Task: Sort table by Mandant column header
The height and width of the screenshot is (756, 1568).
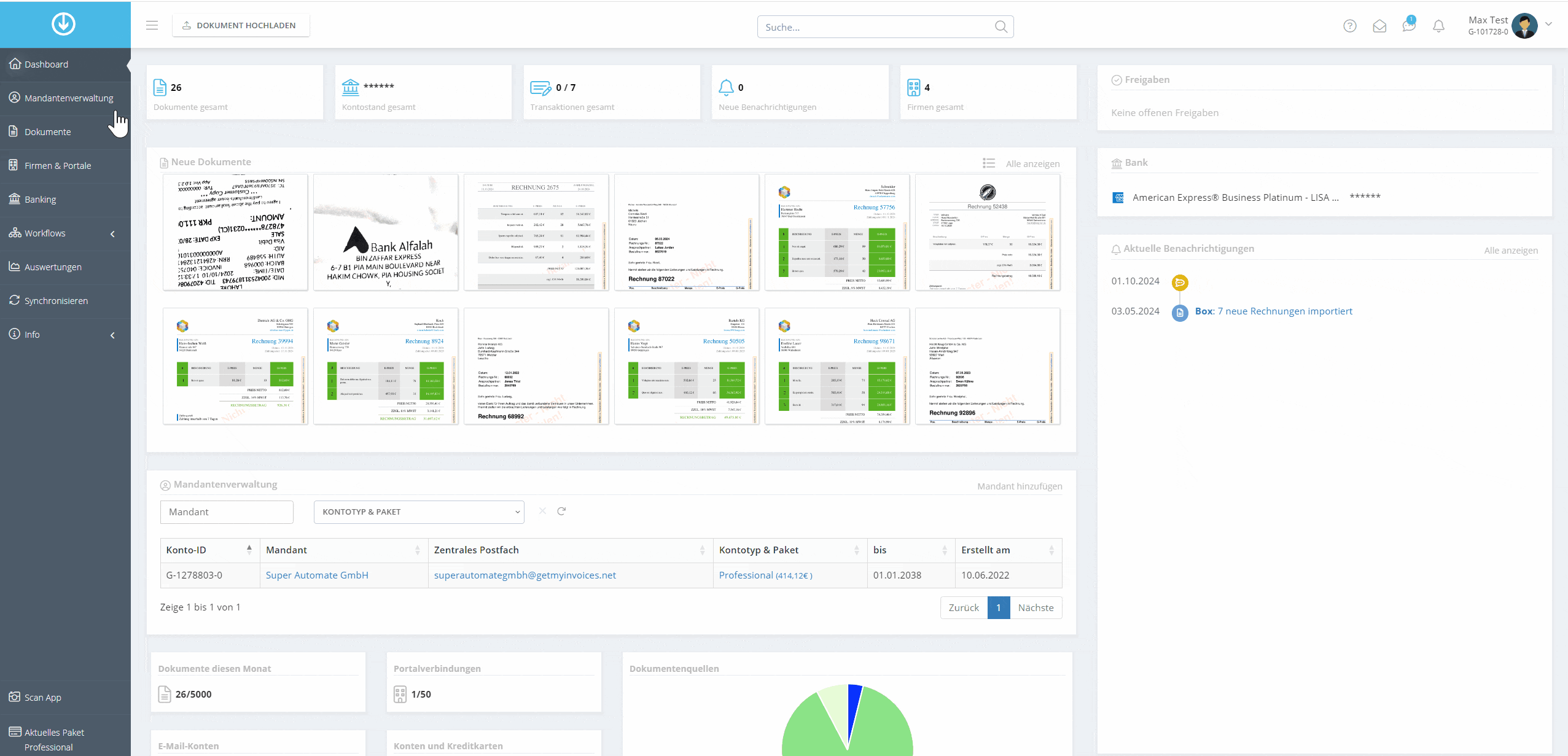Action: click(x=343, y=550)
